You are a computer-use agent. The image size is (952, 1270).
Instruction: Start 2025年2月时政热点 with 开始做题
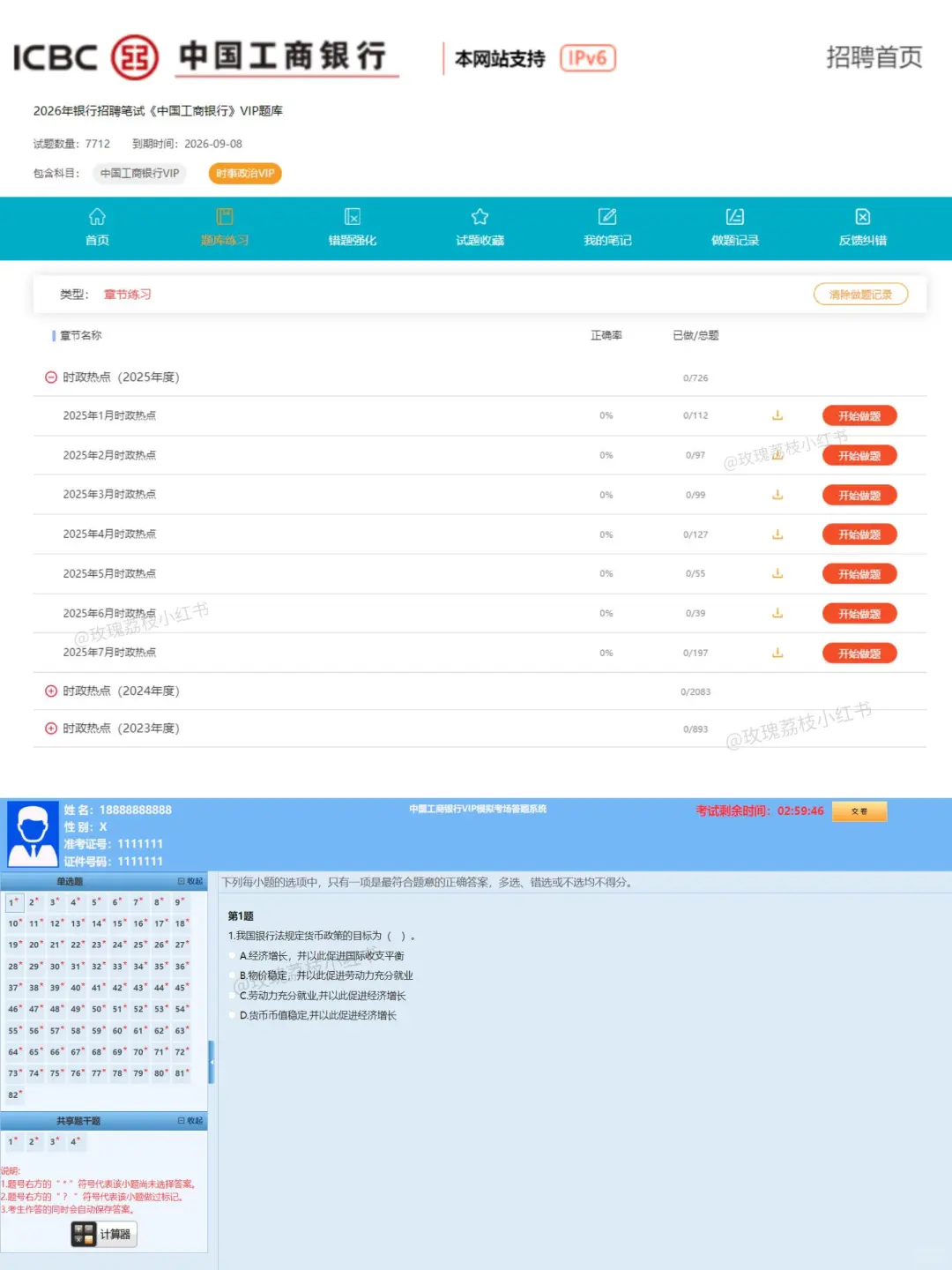click(x=859, y=456)
